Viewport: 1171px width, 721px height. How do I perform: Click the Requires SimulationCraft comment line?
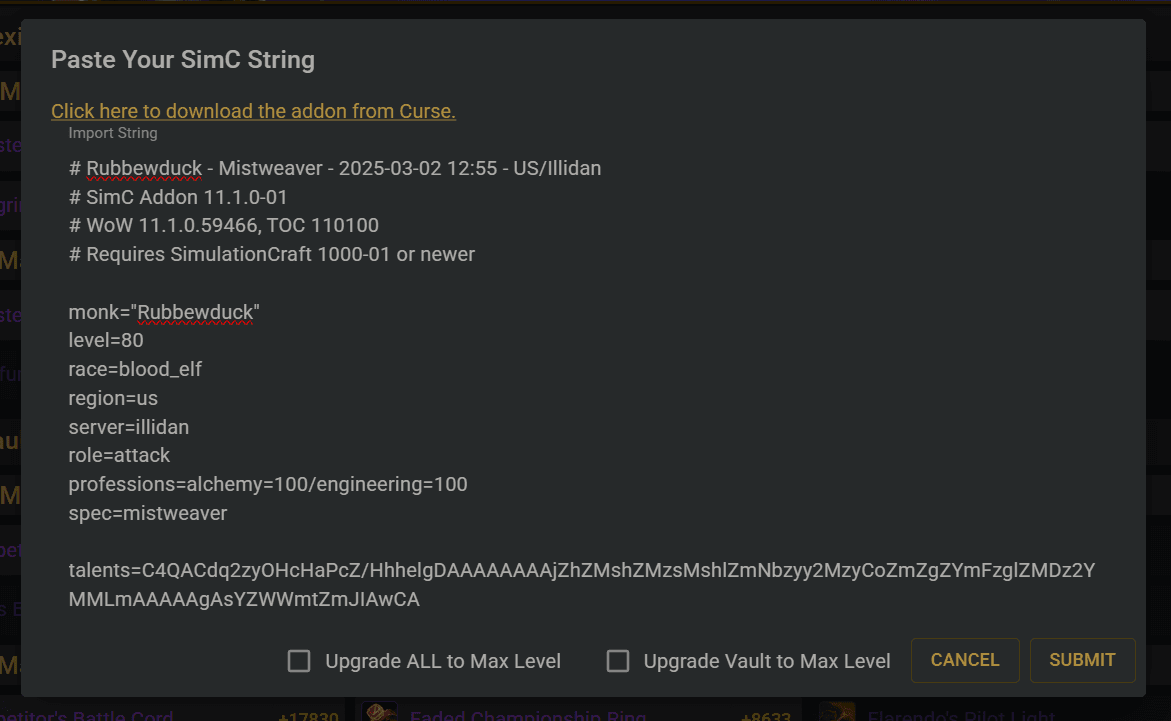coord(272,255)
